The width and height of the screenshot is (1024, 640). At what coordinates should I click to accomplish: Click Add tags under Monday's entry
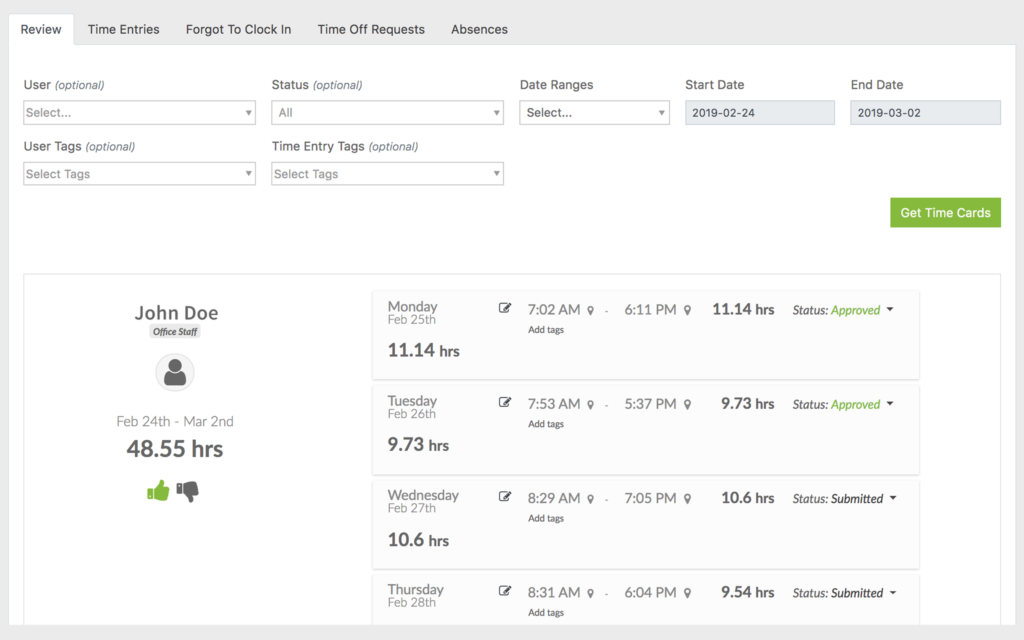[546, 330]
